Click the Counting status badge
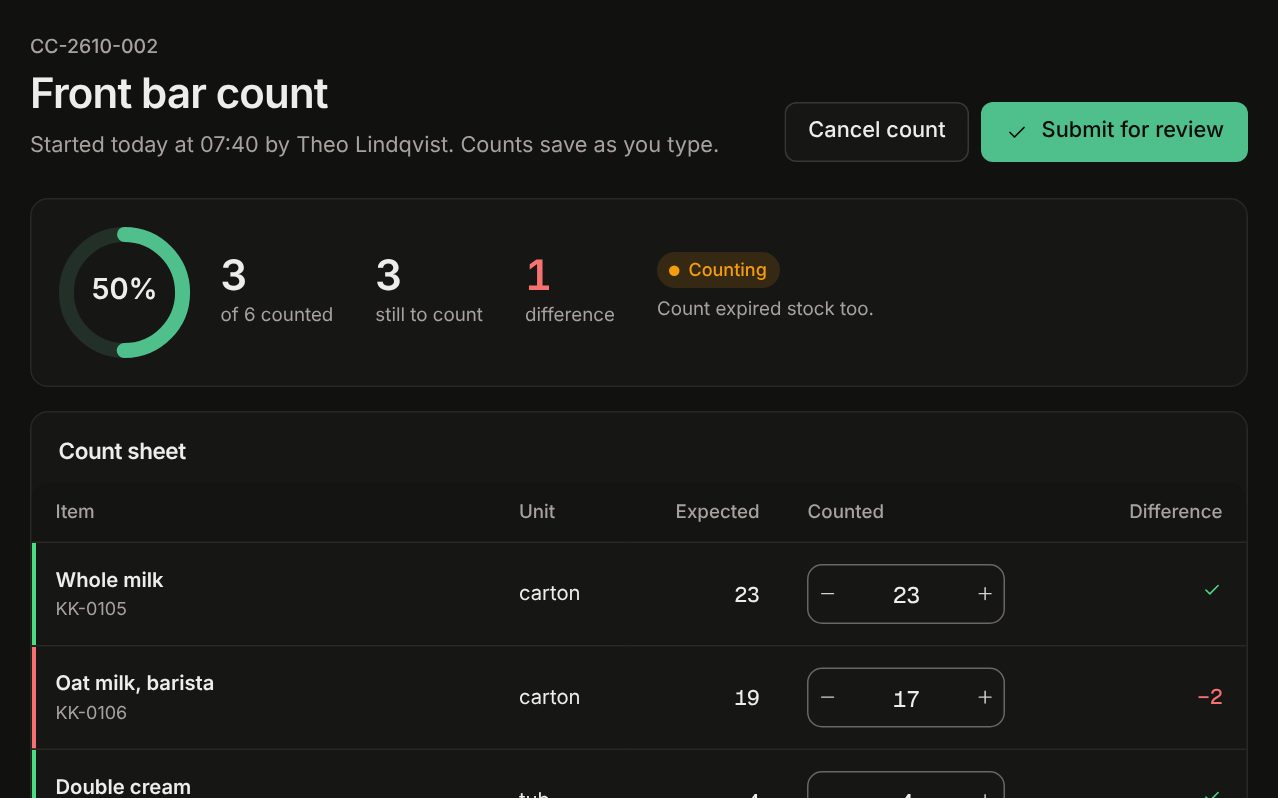This screenshot has height=798, width=1278. (718, 270)
